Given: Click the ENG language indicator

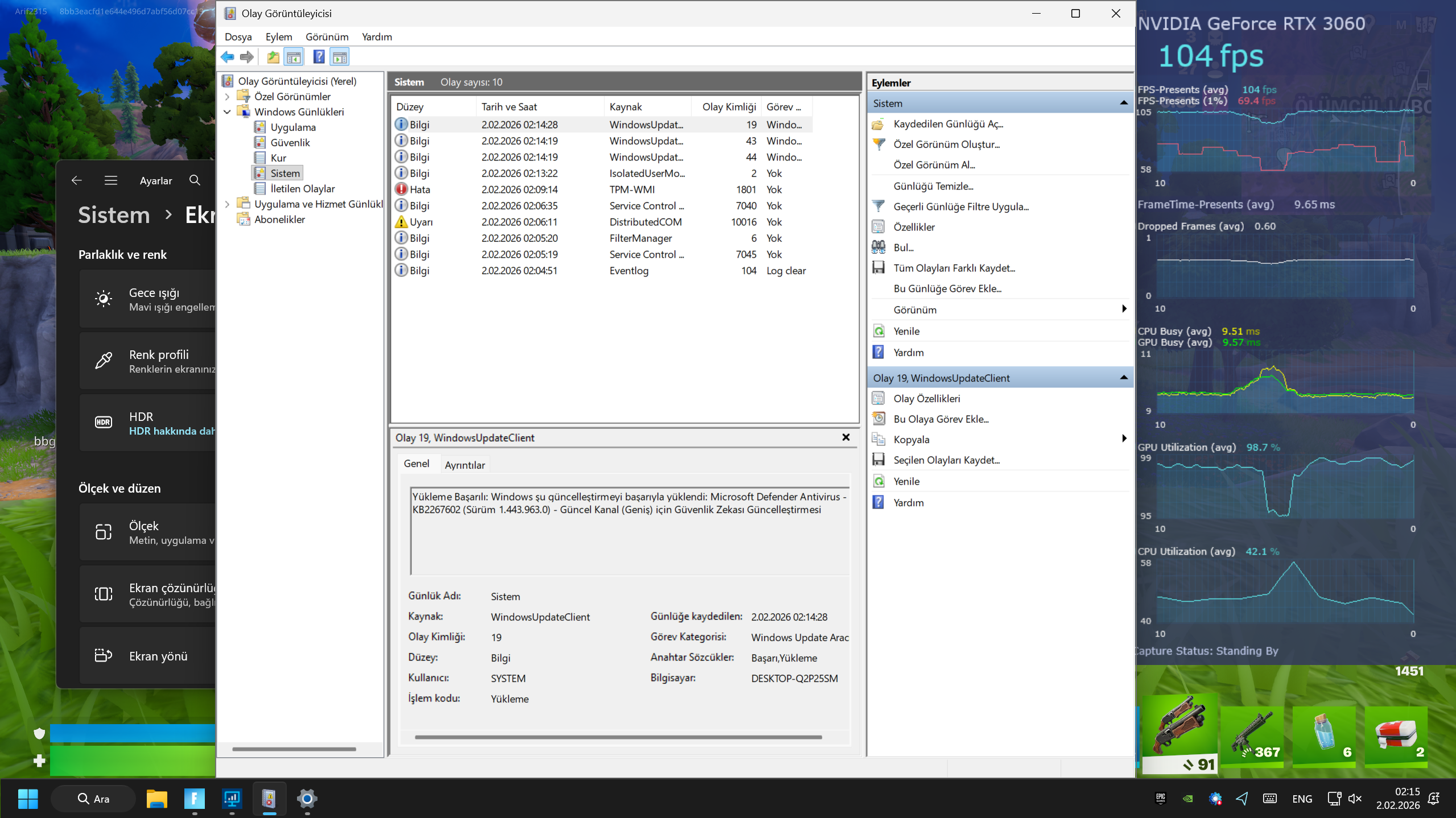Looking at the screenshot, I should click(1302, 799).
